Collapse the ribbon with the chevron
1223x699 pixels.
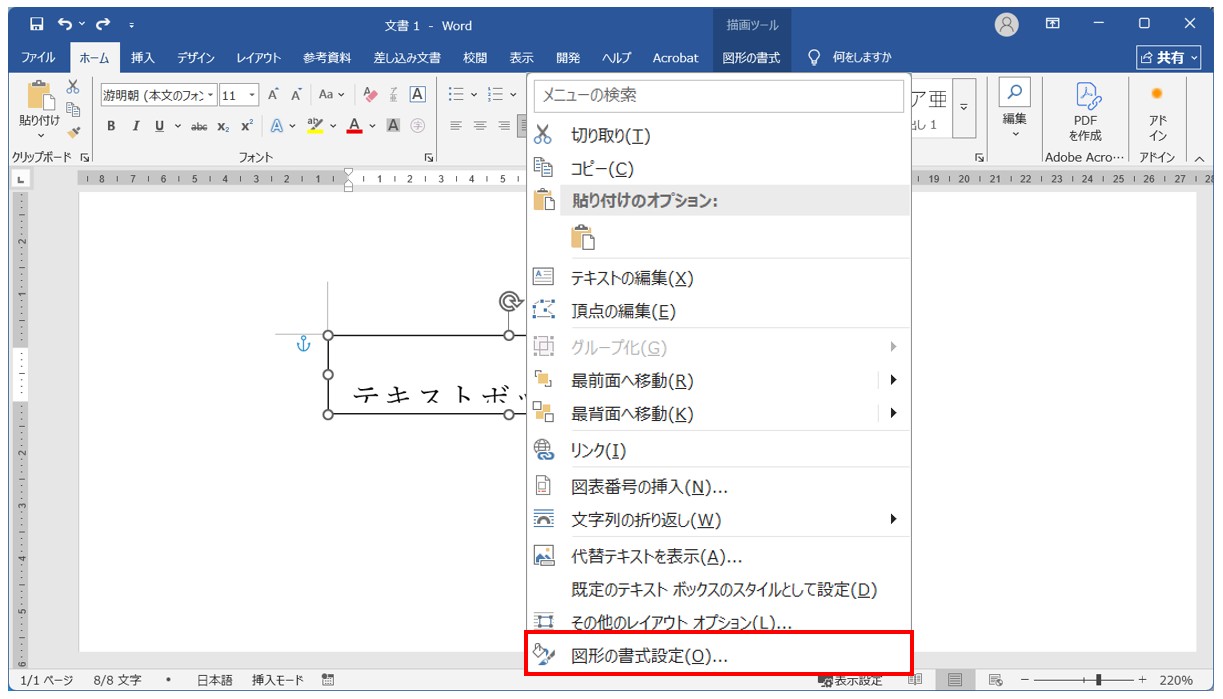coord(1199,157)
